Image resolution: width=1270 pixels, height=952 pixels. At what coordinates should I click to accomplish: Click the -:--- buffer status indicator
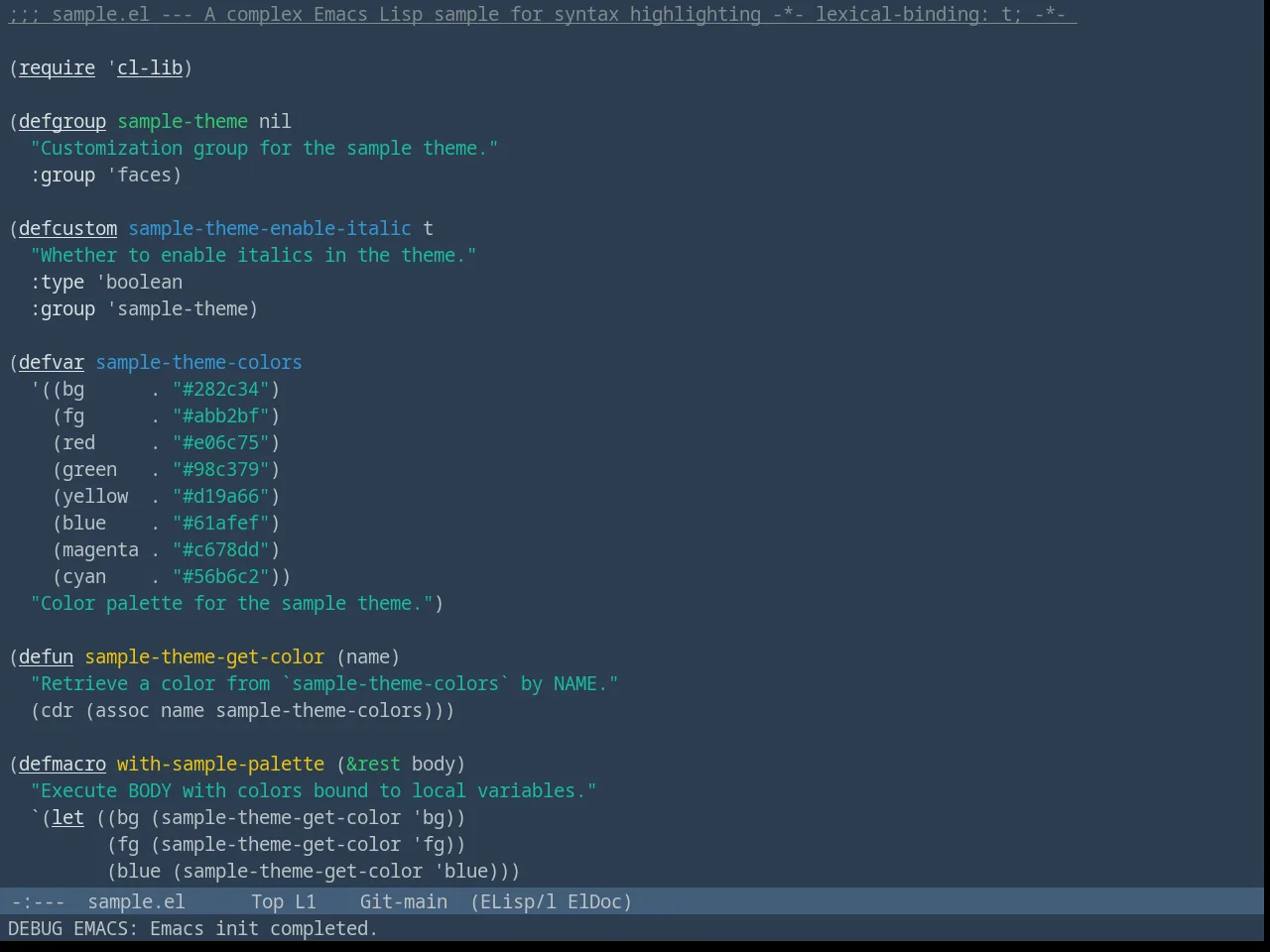pos(38,901)
